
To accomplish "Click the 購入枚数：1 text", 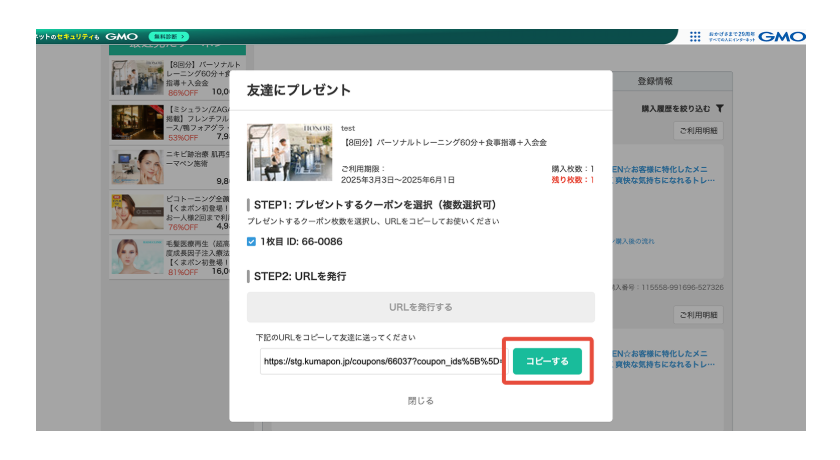I will point(573,169).
